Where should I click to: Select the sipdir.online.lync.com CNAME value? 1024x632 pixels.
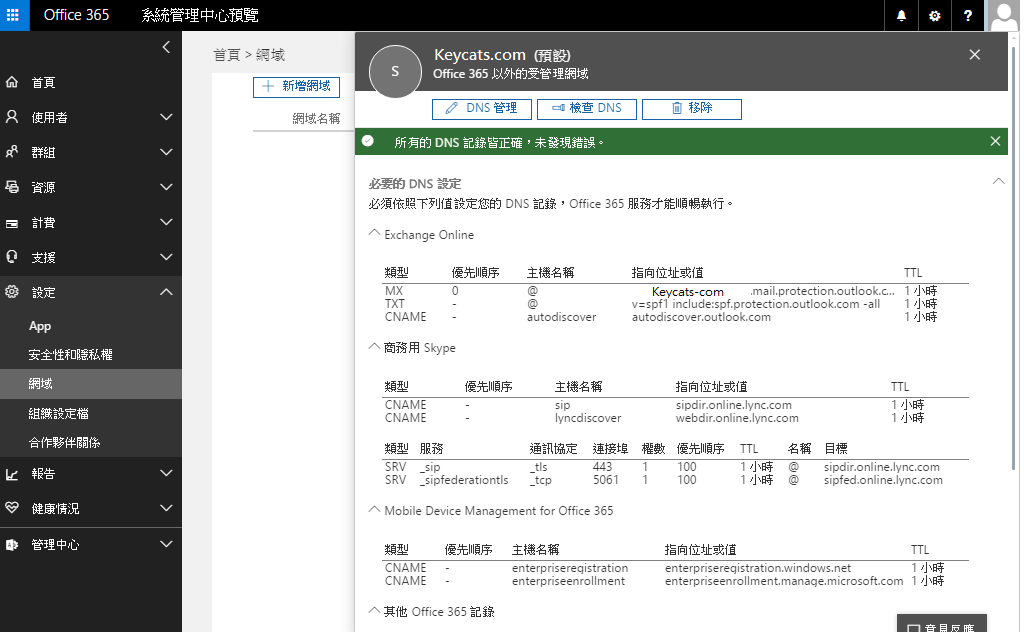tap(733, 405)
